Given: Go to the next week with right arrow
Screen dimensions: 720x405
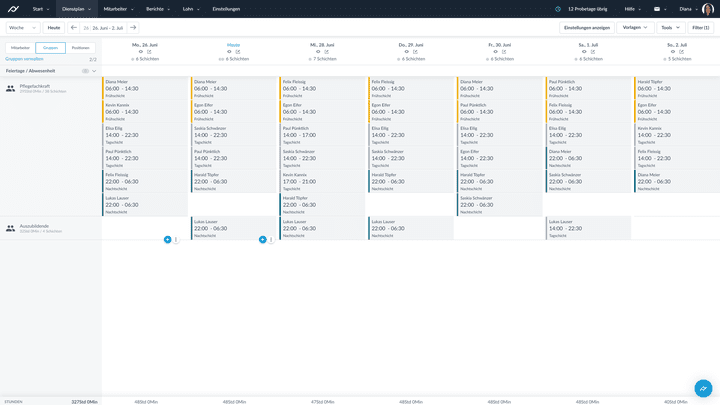Looking at the screenshot, I should pyautogui.click(x=133, y=28).
